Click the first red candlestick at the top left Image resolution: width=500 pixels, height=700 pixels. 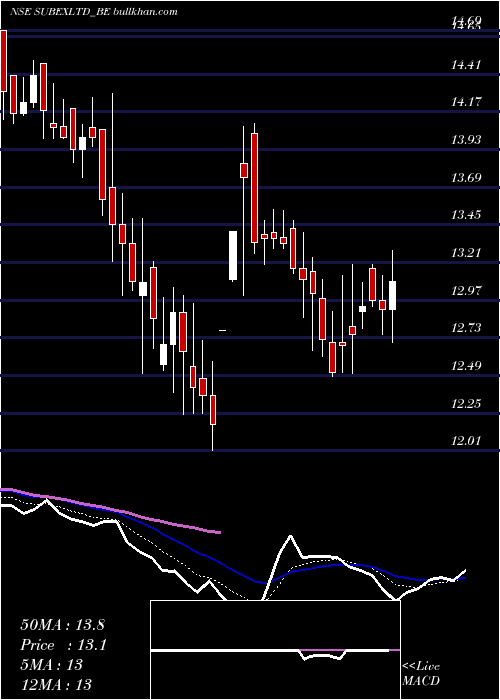3,61
